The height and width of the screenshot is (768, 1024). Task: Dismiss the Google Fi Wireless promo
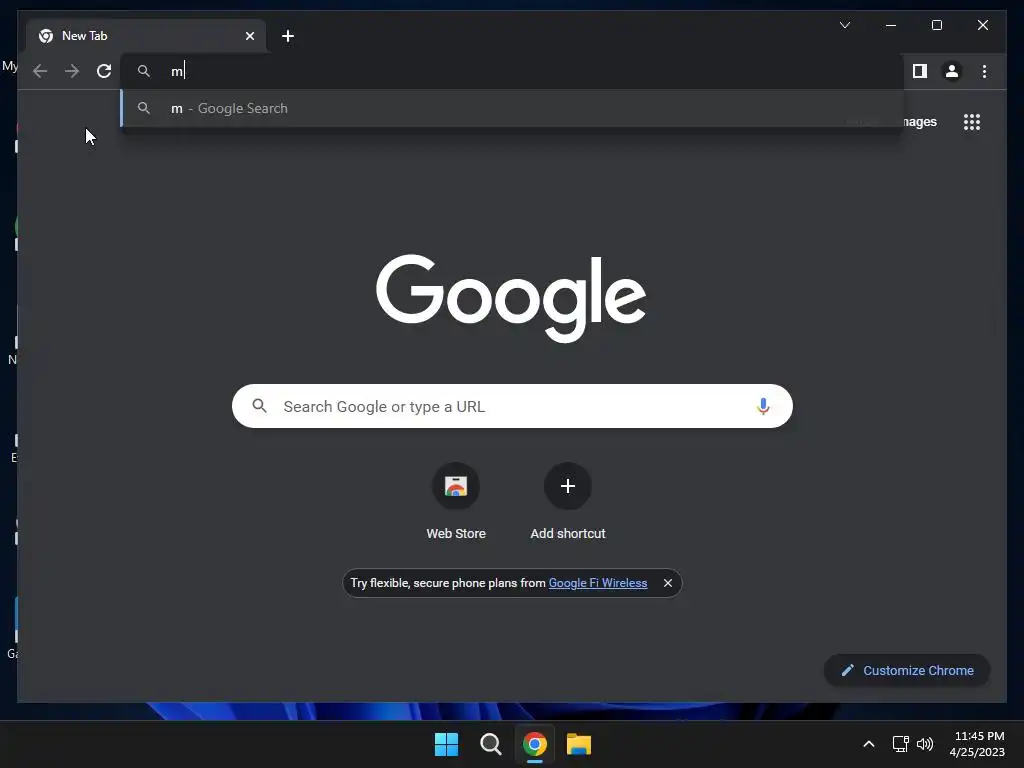(x=667, y=583)
